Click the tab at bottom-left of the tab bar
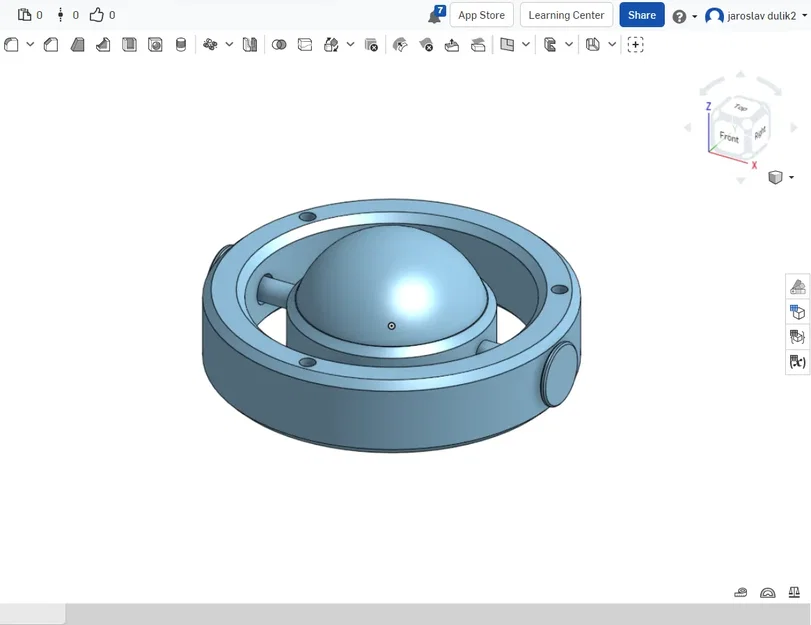Viewport: 811px width, 625px height. click(33, 614)
